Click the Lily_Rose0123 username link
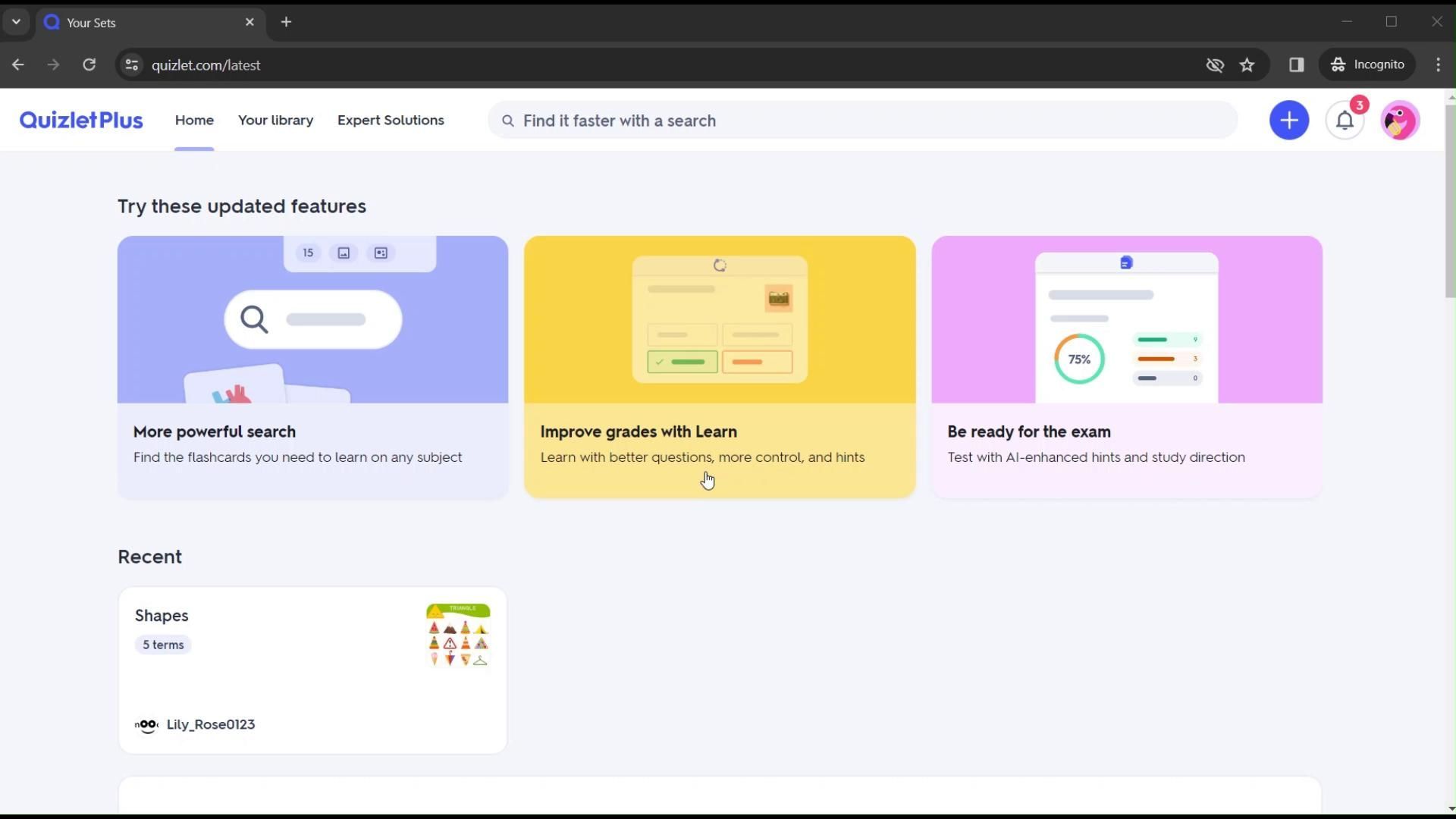Viewport: 1456px width, 819px height. [x=210, y=725]
